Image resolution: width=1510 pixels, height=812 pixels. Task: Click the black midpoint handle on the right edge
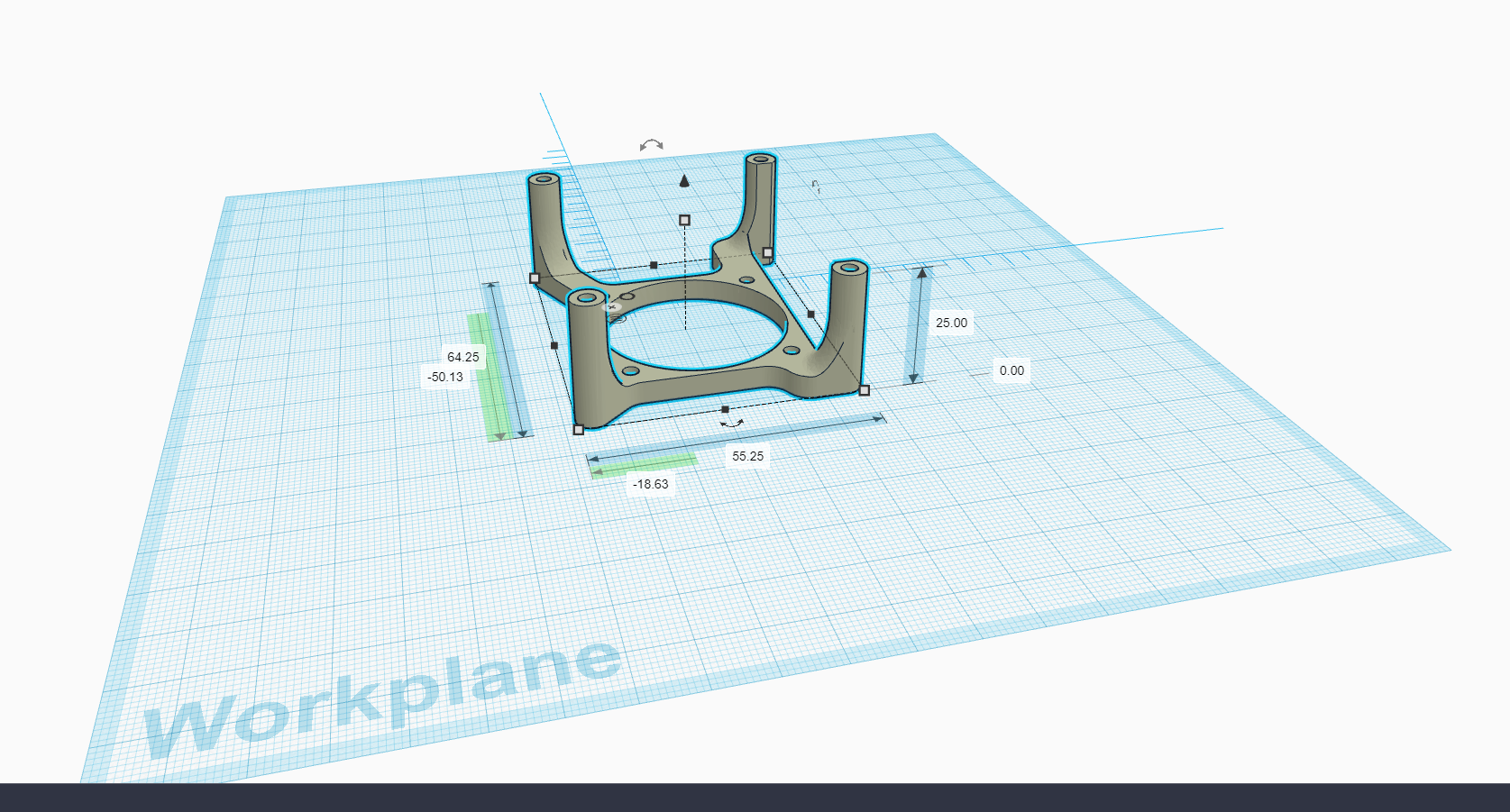tap(810, 315)
